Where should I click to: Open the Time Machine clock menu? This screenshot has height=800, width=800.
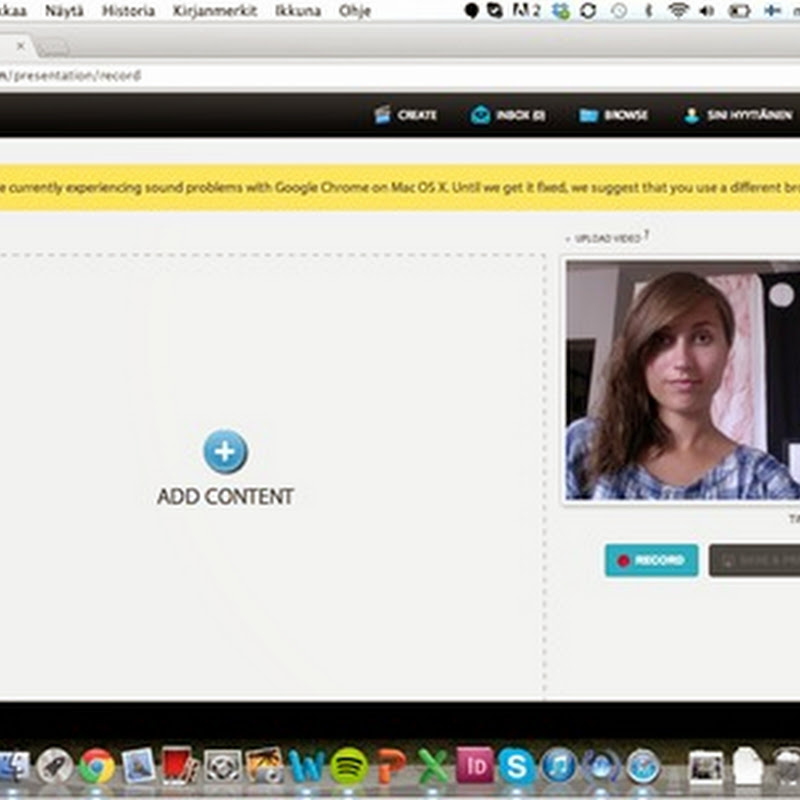pyautogui.click(x=619, y=11)
